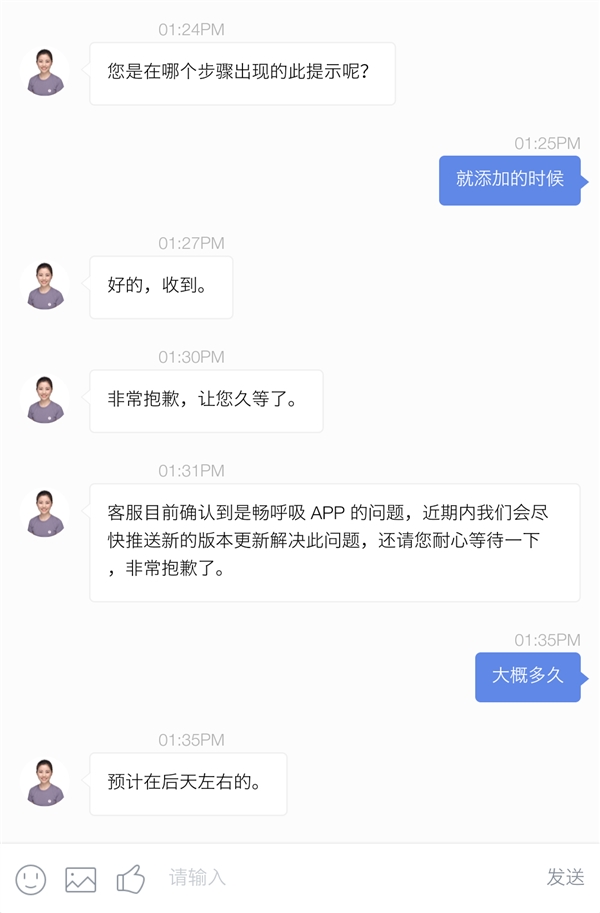This screenshot has height=913, width=600.
Task: Click the image upload icon
Action: click(x=80, y=879)
